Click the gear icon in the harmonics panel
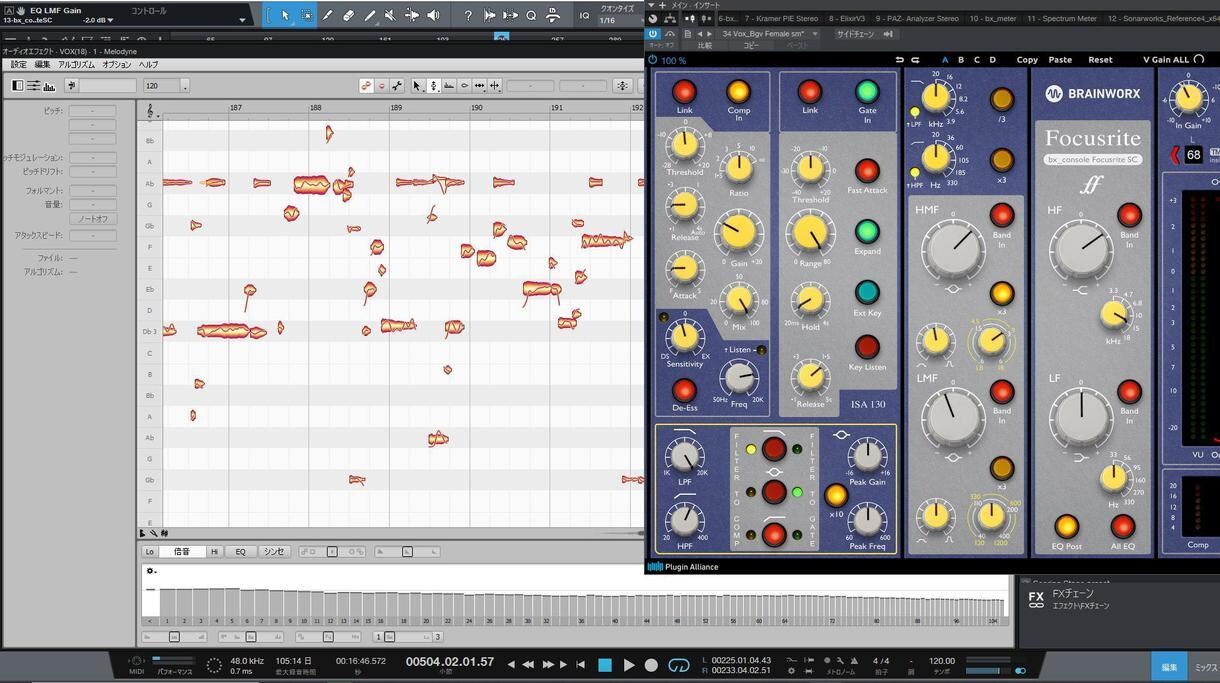The image size is (1220, 683). click(150, 571)
